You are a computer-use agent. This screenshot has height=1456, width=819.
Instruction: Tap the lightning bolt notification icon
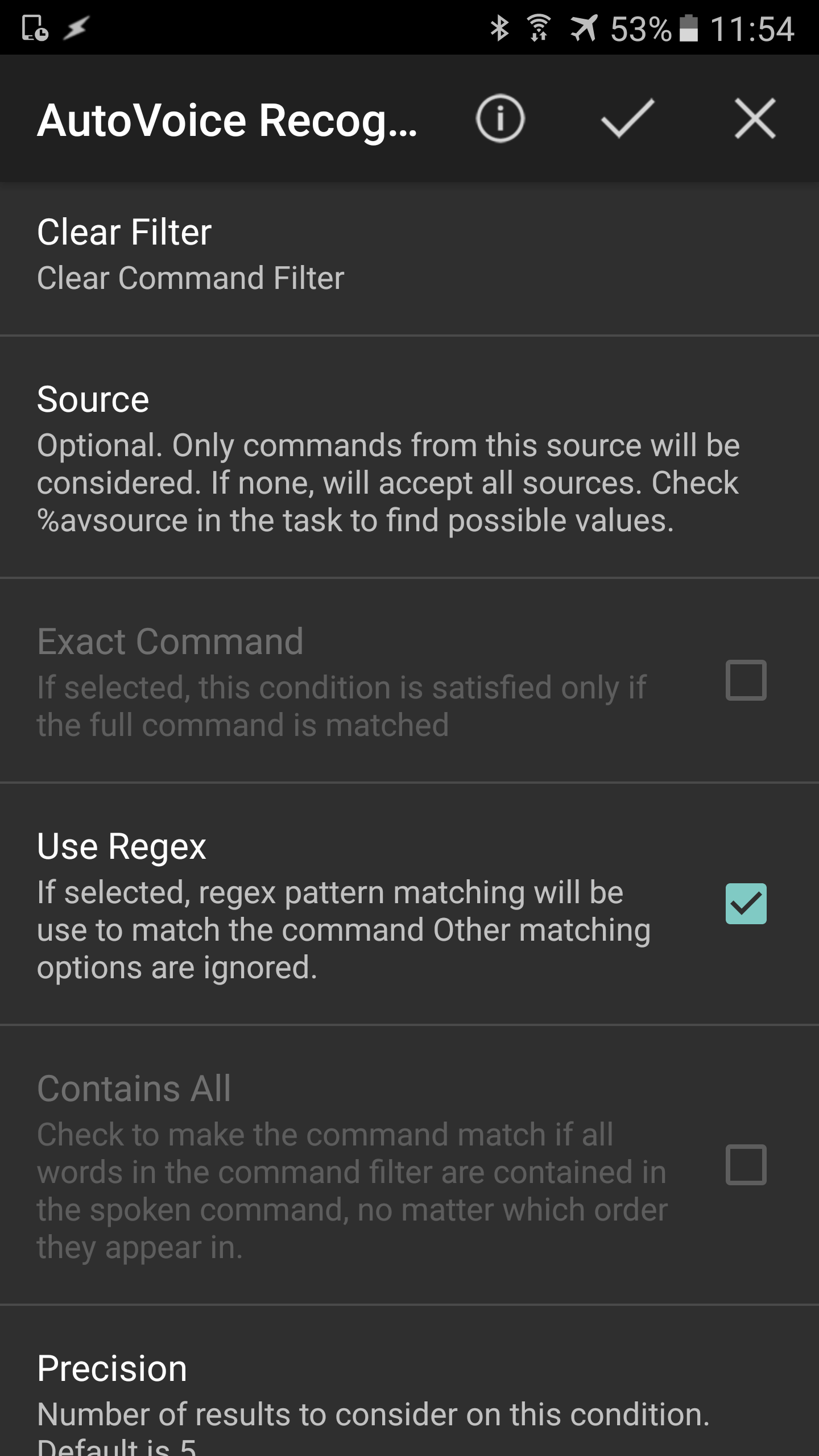pos(76,28)
